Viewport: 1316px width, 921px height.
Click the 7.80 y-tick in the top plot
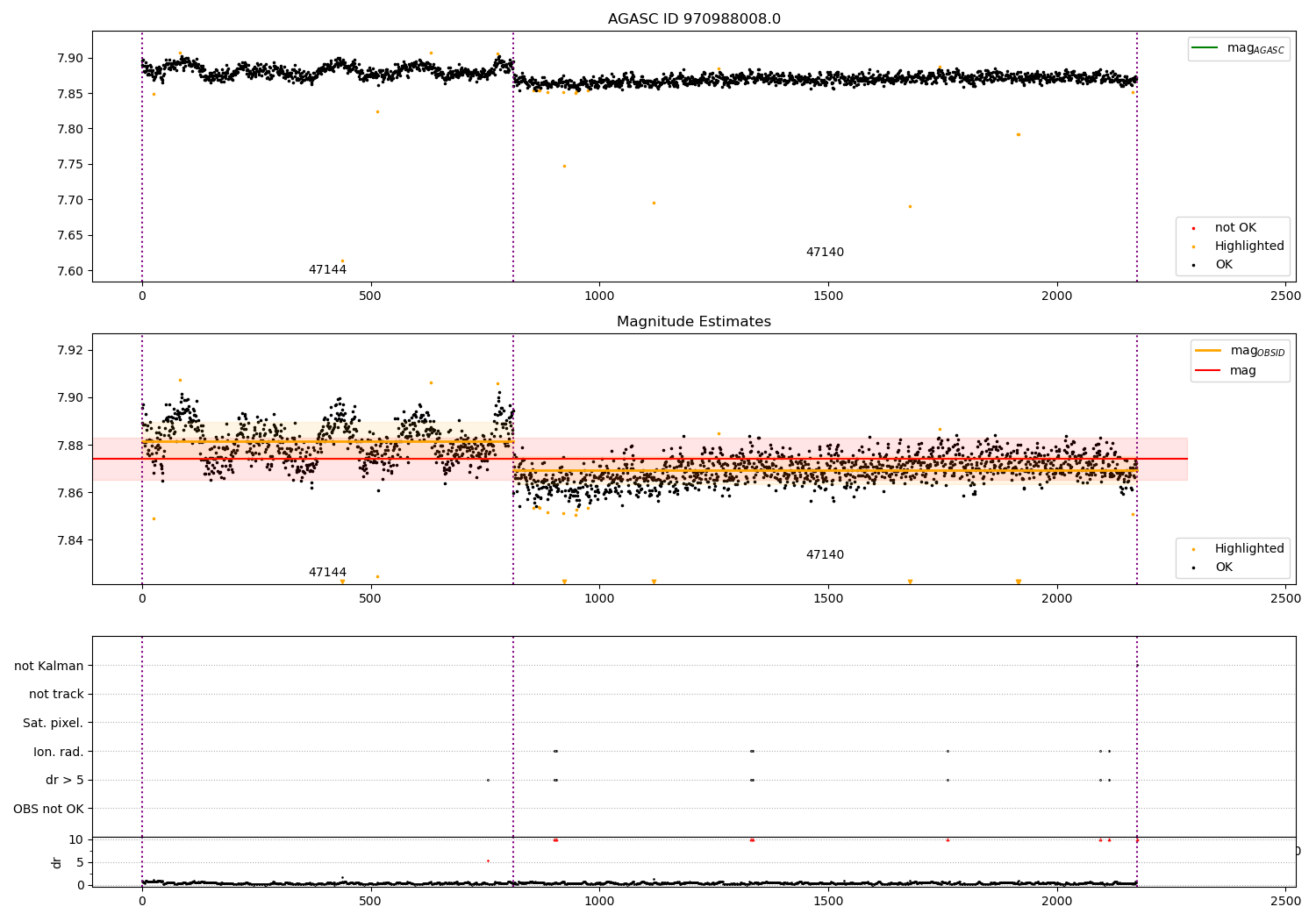(x=70, y=129)
